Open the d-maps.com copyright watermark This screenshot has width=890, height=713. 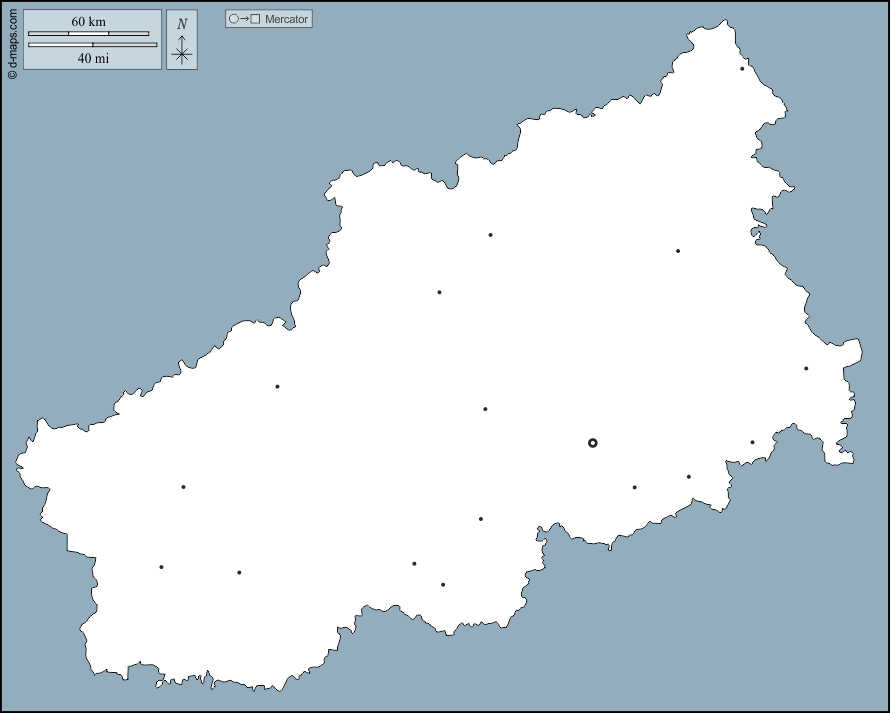12,42
